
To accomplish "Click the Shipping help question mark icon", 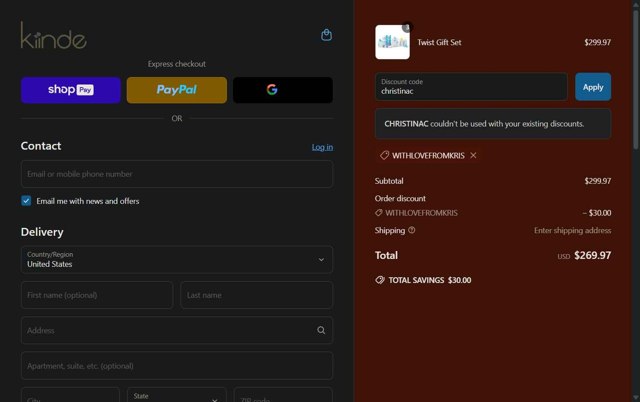I will [411, 230].
